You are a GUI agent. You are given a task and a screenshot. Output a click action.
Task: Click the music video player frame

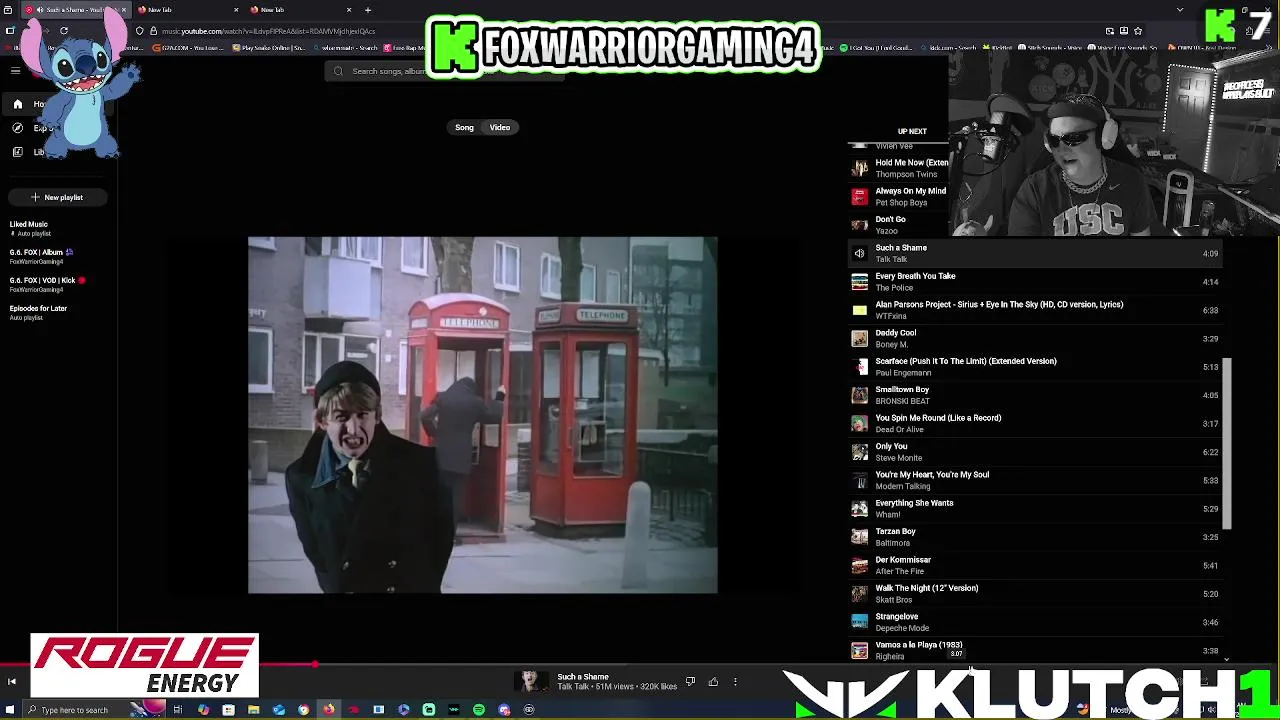pyautogui.click(x=482, y=415)
